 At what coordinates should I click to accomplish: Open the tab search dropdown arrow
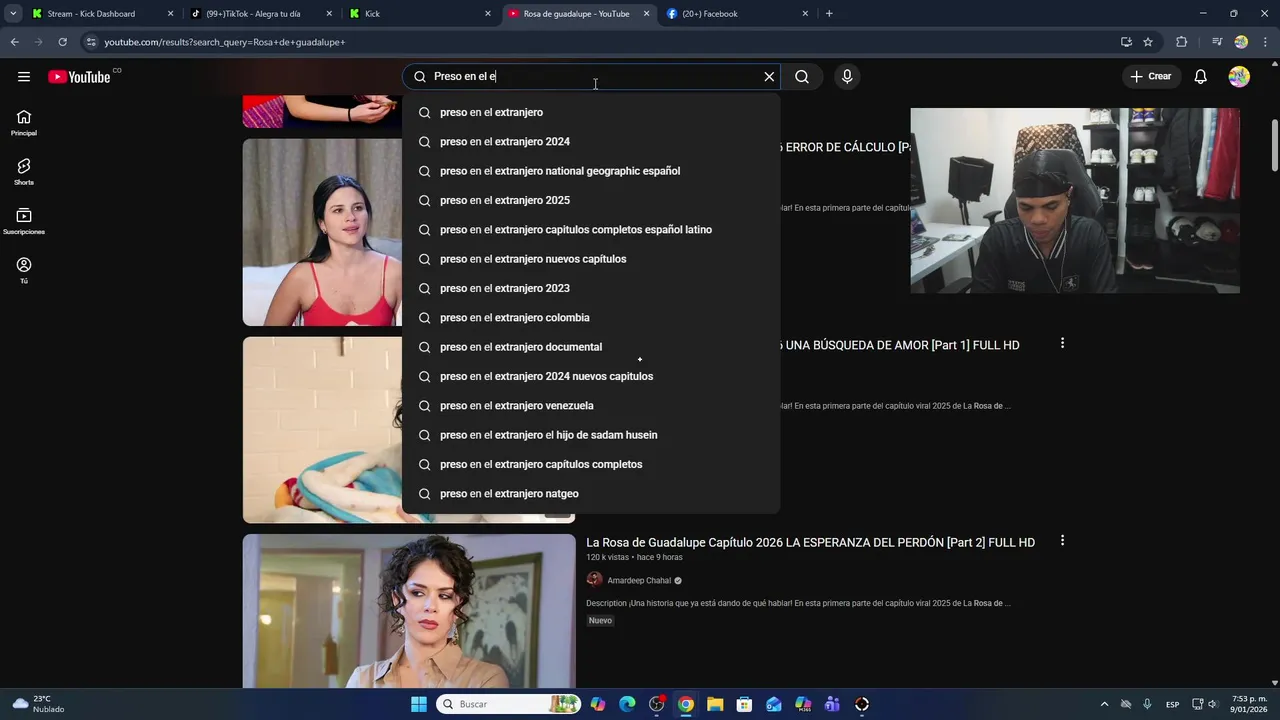(x=13, y=14)
